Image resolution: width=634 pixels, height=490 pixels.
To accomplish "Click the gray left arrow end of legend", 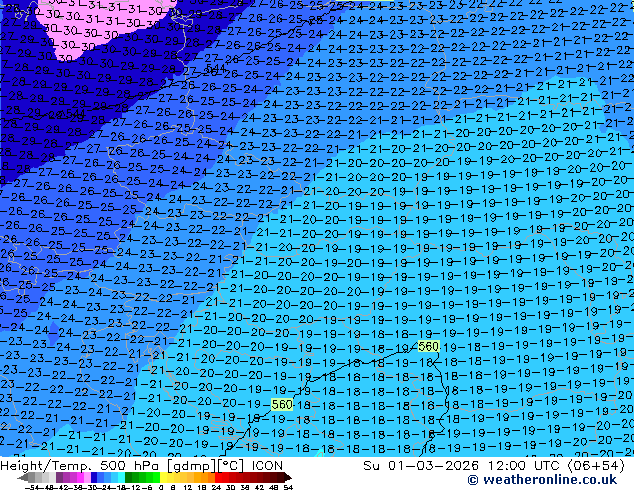I will 23,477.
